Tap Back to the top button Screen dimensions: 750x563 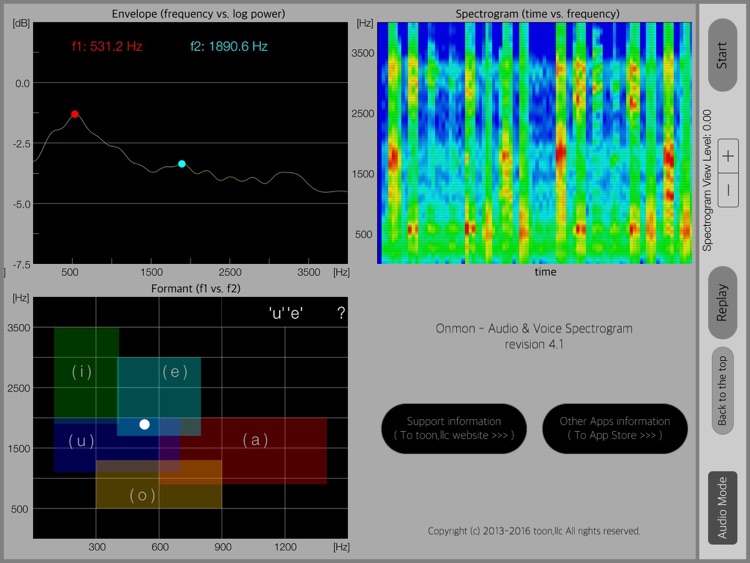tap(723, 390)
